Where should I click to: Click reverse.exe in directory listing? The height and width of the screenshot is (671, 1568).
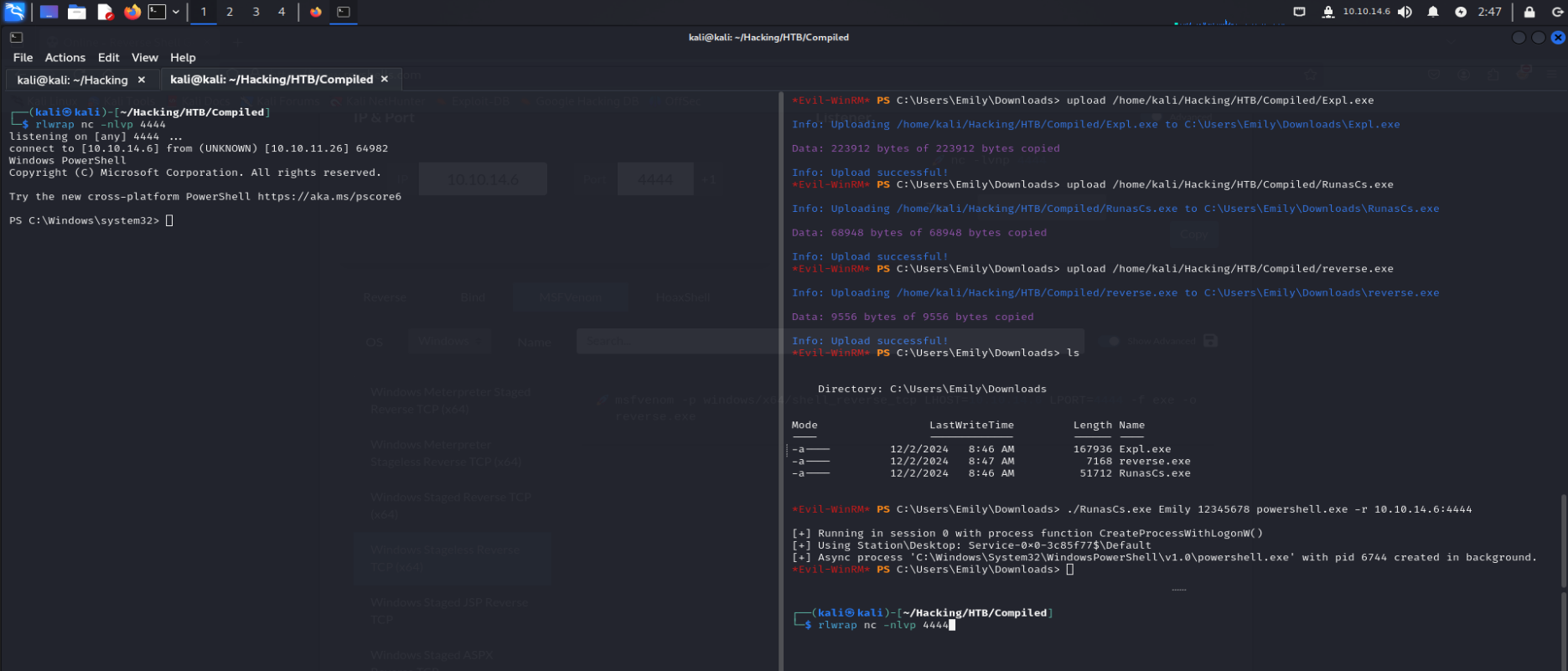click(x=1155, y=461)
